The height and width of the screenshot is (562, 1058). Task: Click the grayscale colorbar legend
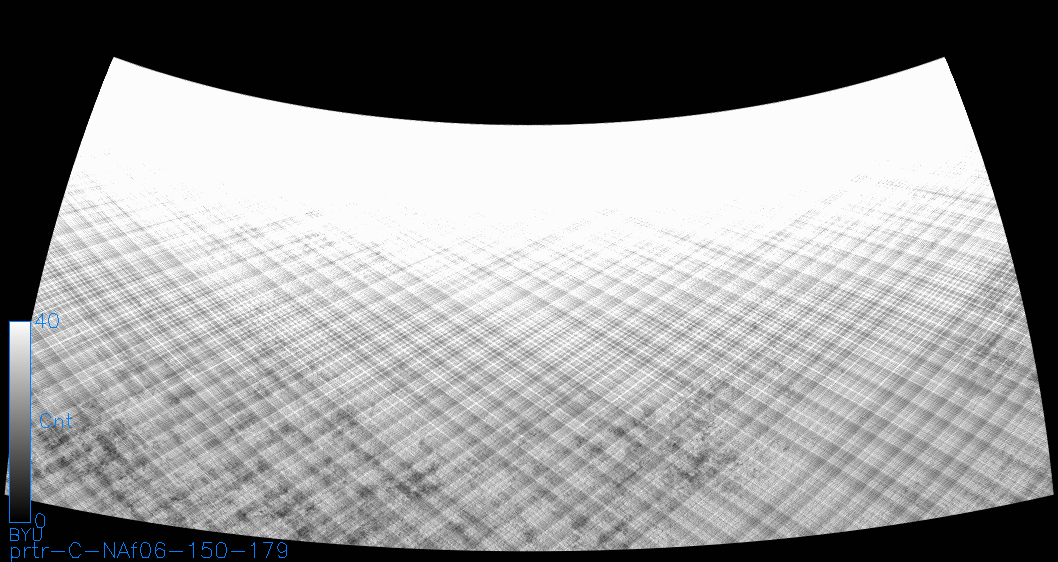click(20, 422)
